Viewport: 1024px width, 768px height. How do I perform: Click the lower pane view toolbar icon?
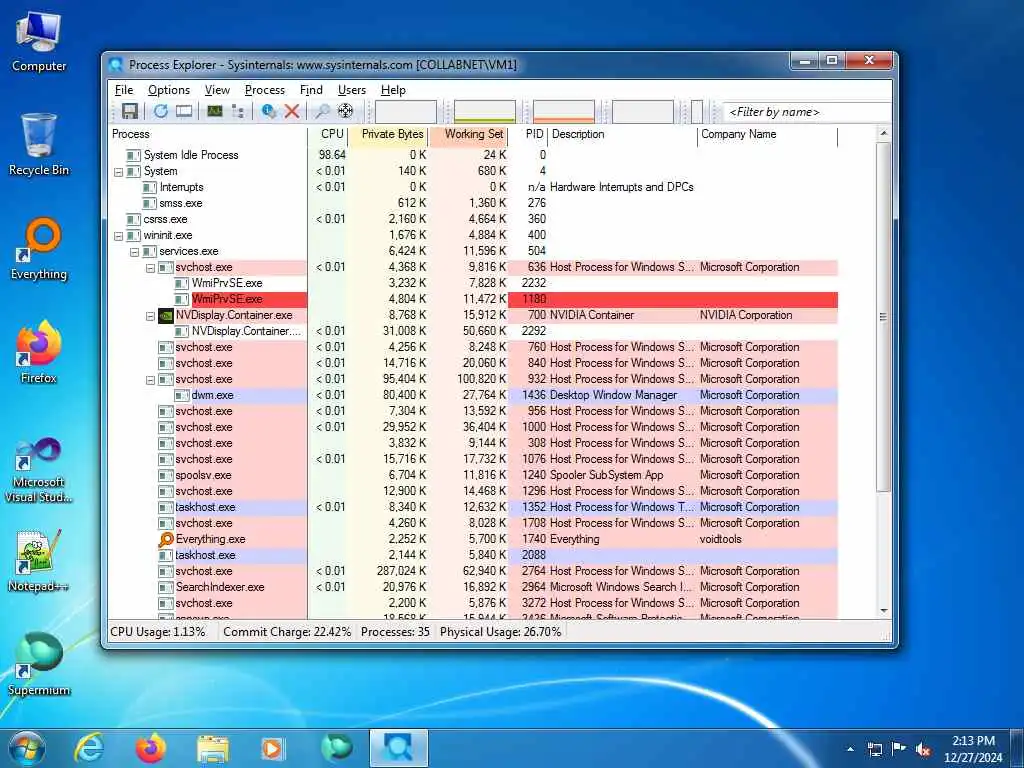click(x=184, y=112)
